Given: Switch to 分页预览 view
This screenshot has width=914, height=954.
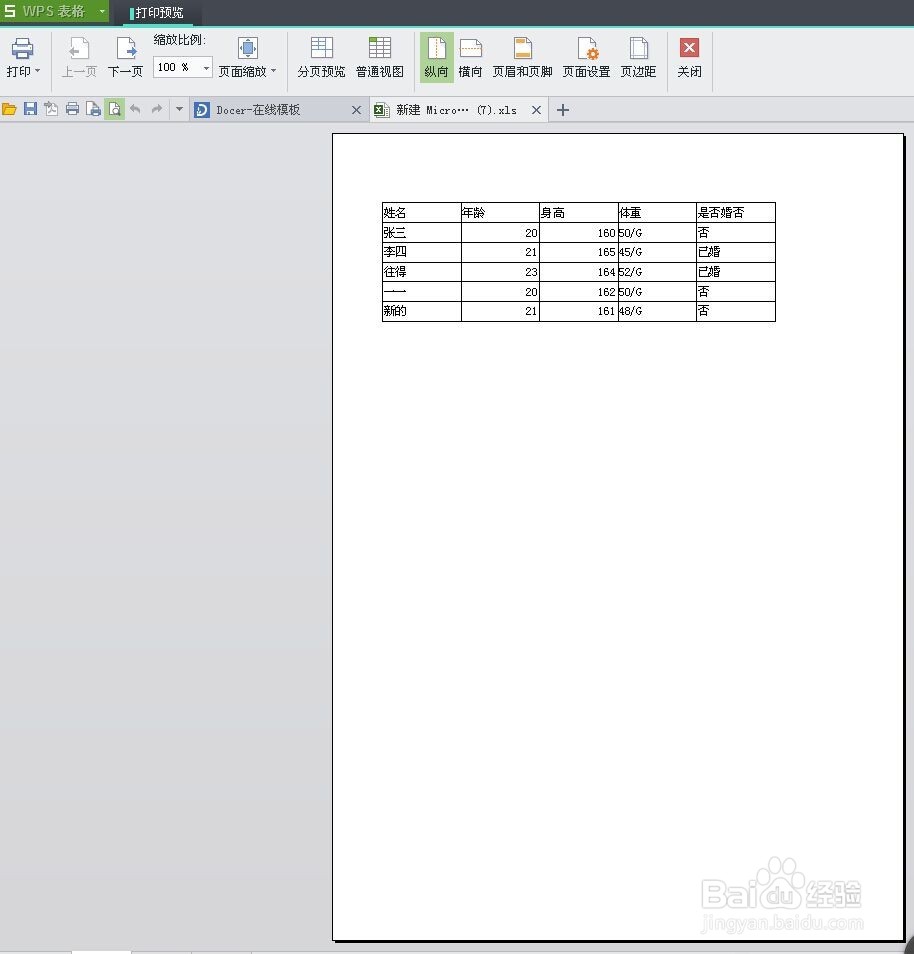Looking at the screenshot, I should pyautogui.click(x=321, y=58).
